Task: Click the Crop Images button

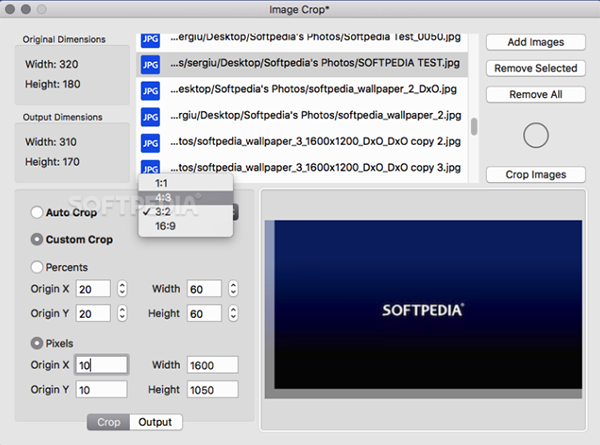Action: [x=536, y=174]
